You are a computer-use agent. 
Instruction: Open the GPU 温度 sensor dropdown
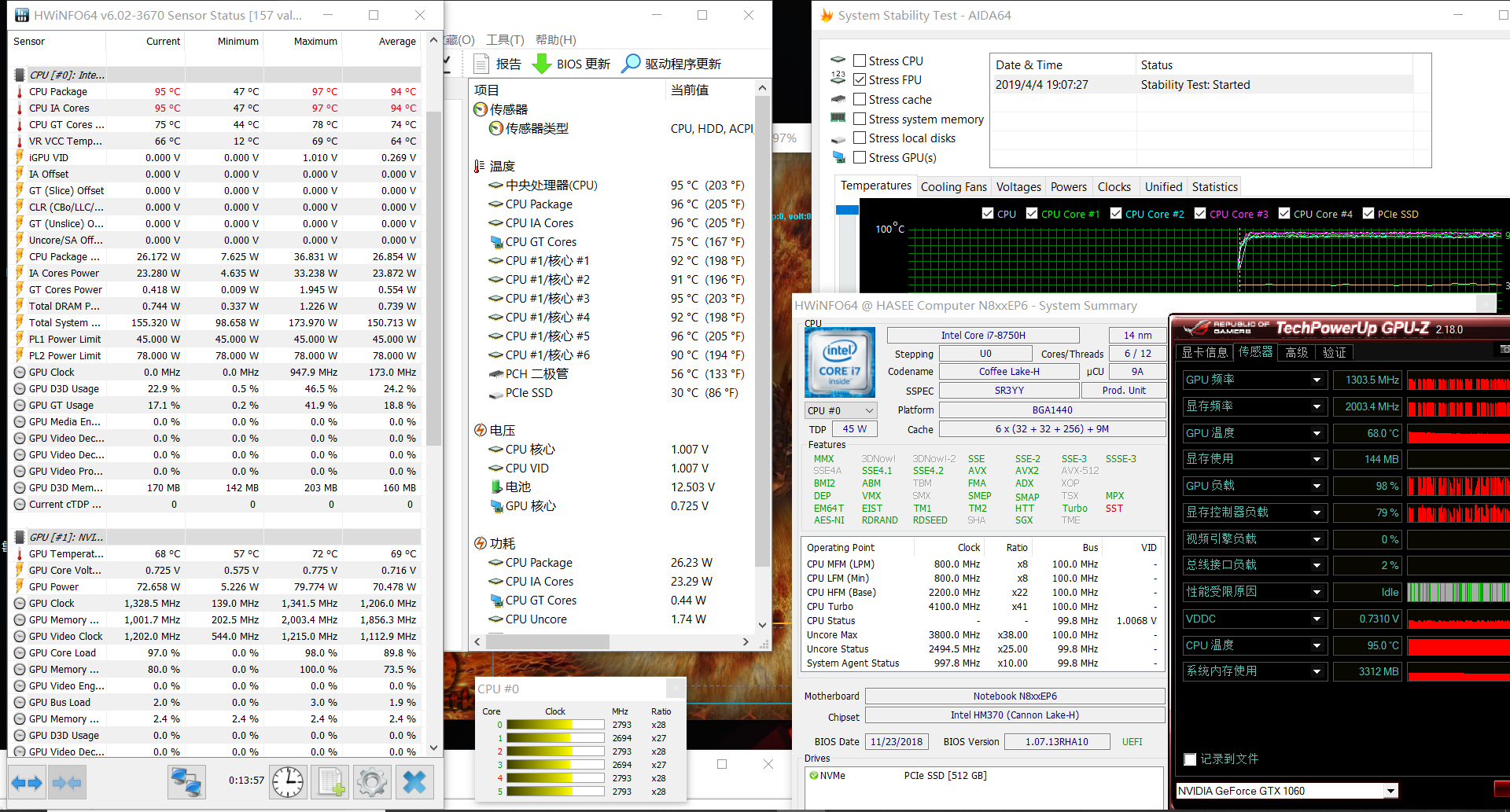tap(1317, 433)
